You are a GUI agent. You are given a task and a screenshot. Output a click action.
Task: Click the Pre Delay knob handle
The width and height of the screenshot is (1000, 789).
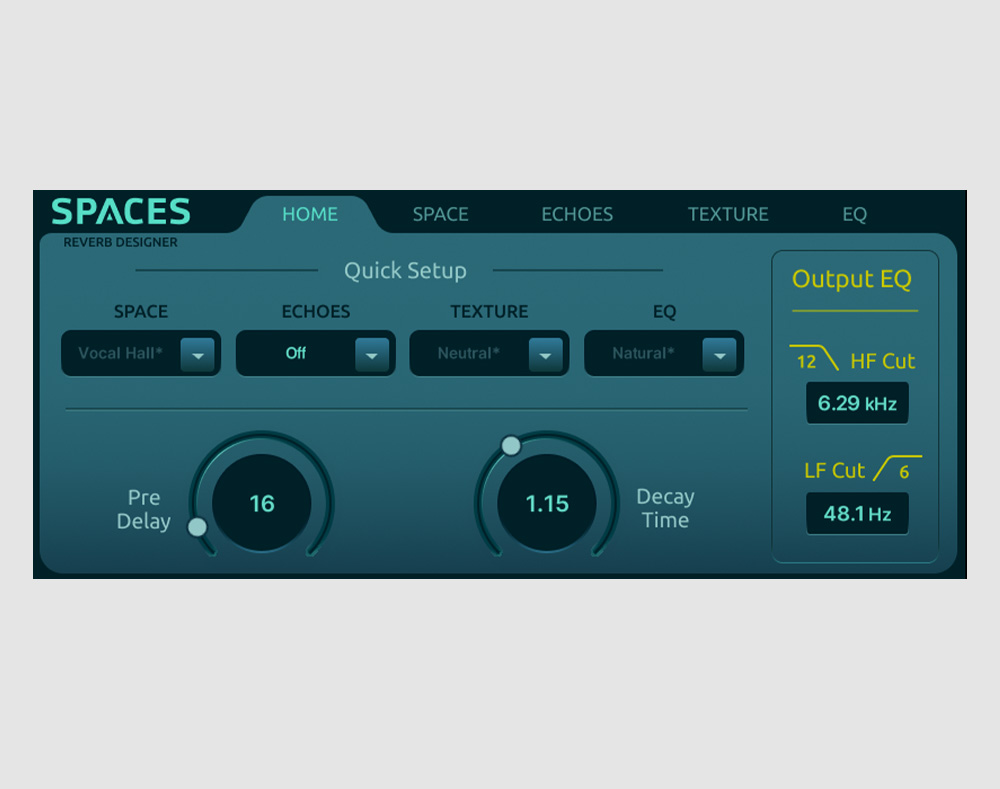pos(198,527)
